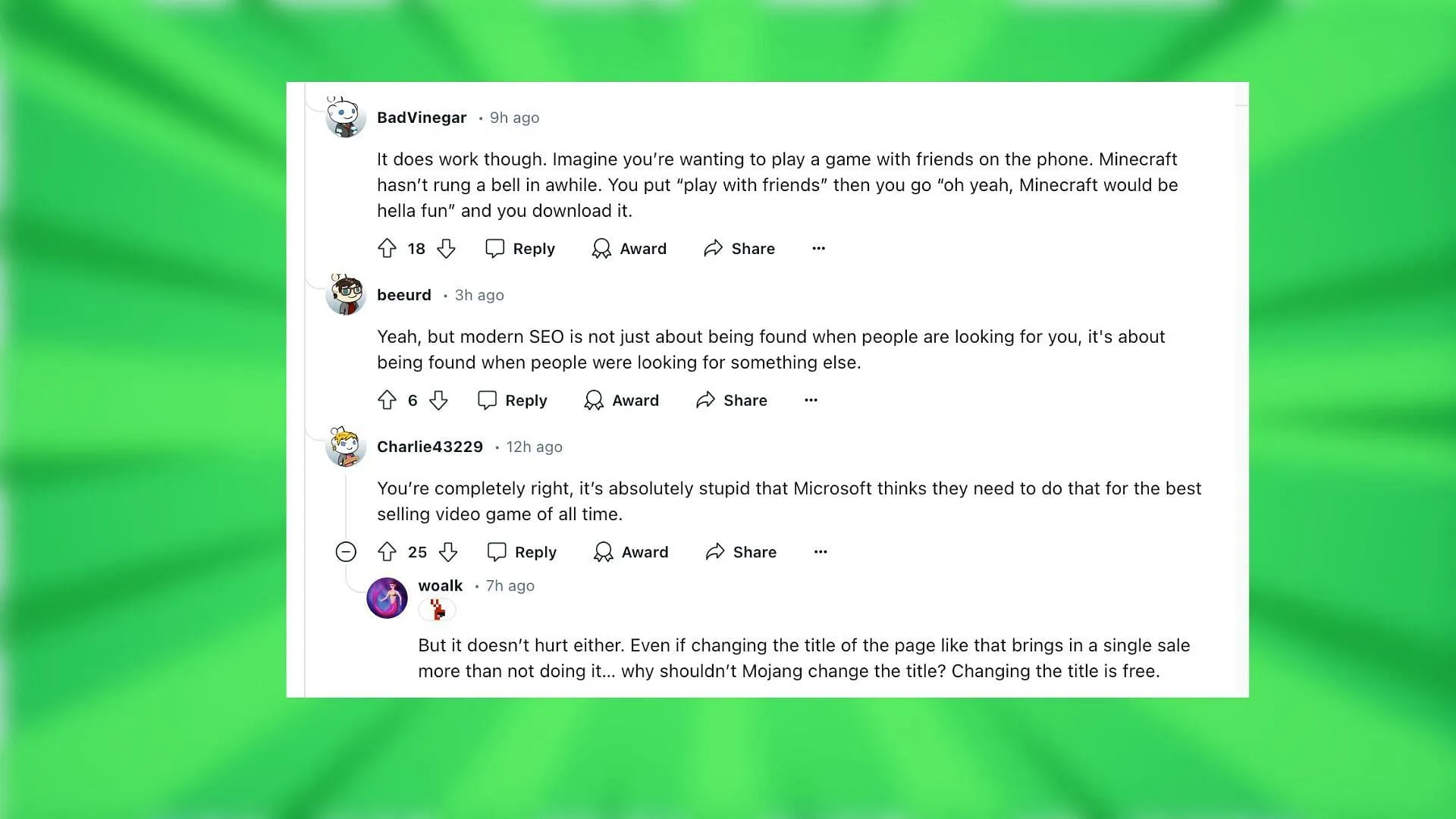Click the Reply button on beeurd's comment

coord(513,400)
